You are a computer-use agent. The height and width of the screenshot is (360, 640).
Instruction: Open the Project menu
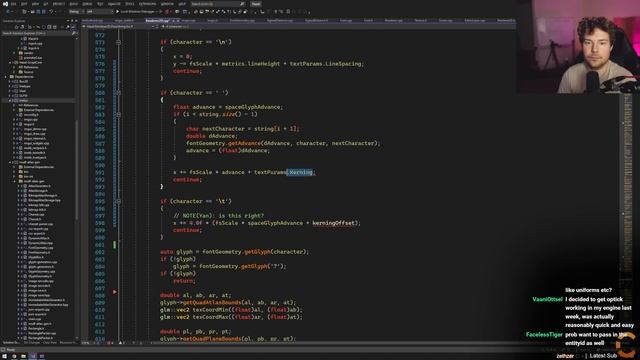(x=58, y=4)
